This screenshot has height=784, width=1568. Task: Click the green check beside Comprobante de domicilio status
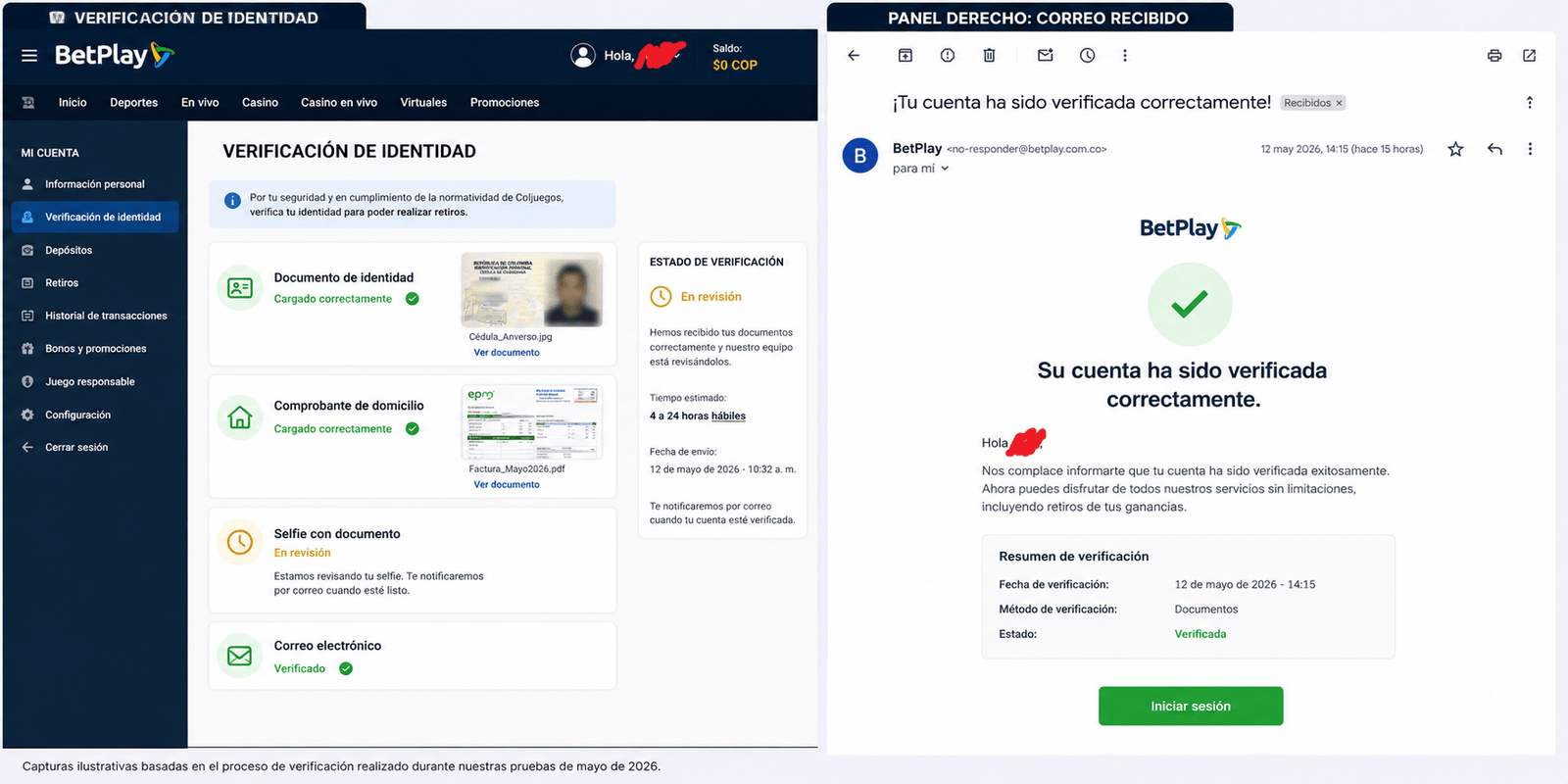413,428
